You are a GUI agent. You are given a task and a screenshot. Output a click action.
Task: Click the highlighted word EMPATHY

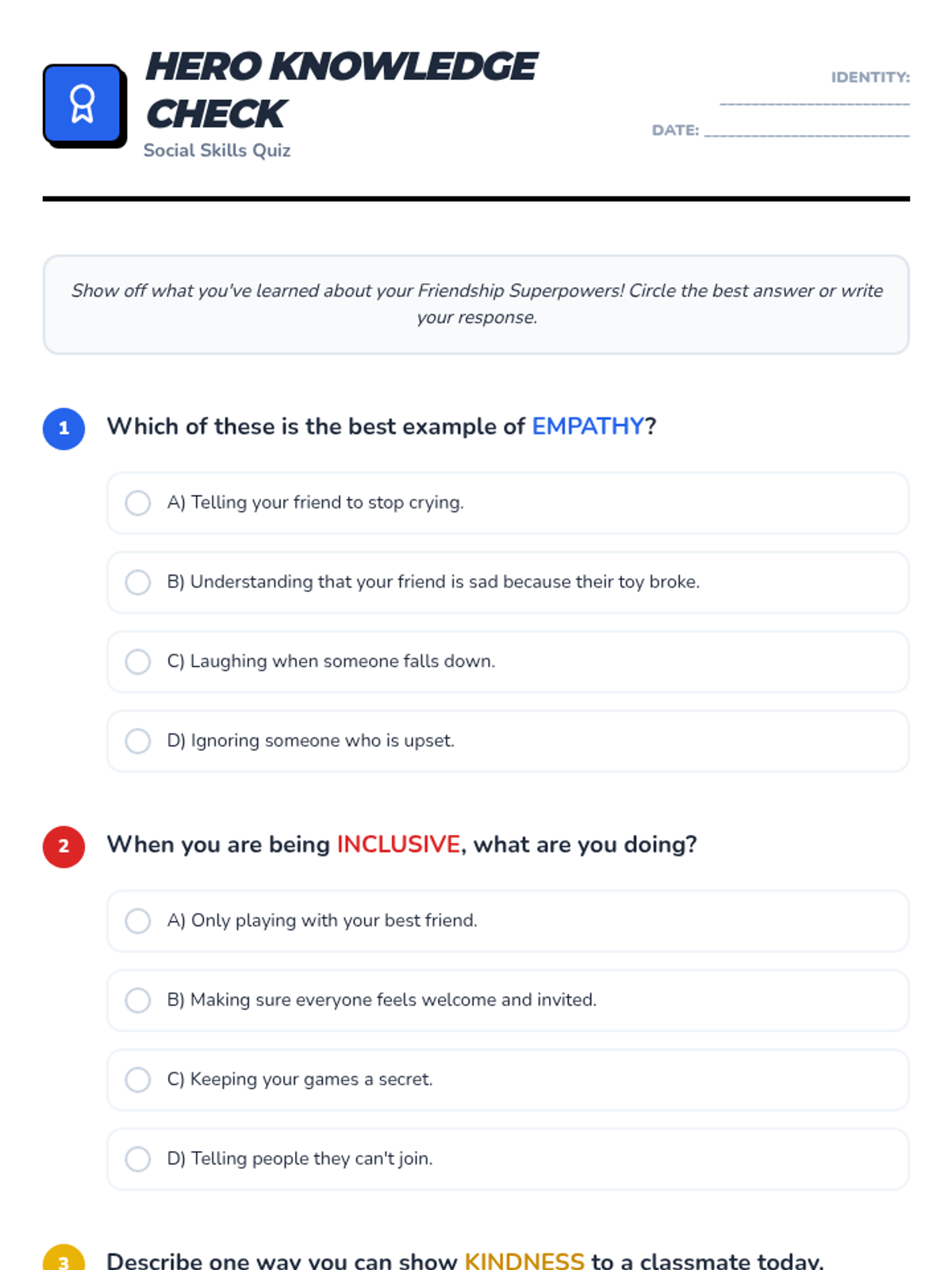[x=588, y=426]
